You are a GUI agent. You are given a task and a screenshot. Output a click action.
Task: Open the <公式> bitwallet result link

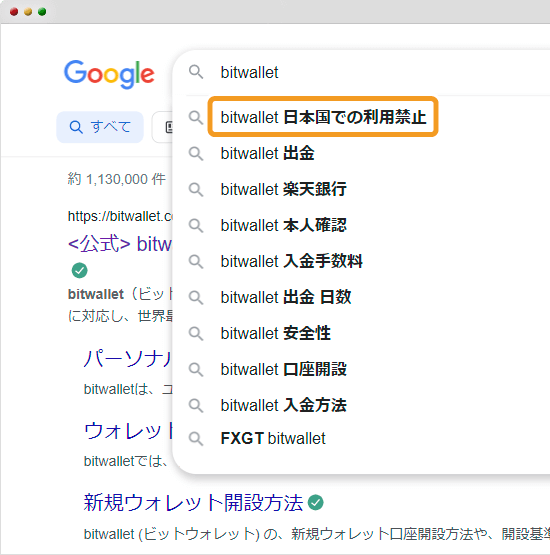point(120,244)
